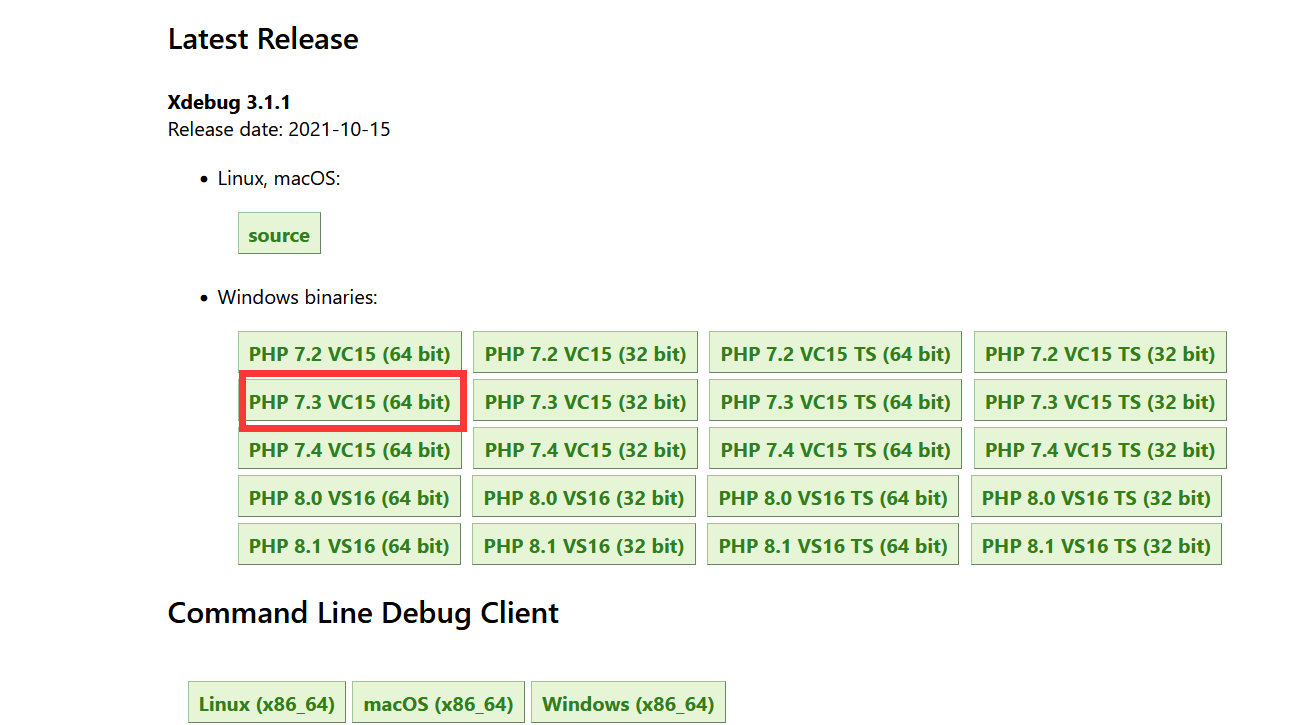Get the Windows (x86_64) debug client
Viewport: 1312px width, 725px height.
pyautogui.click(x=628, y=703)
